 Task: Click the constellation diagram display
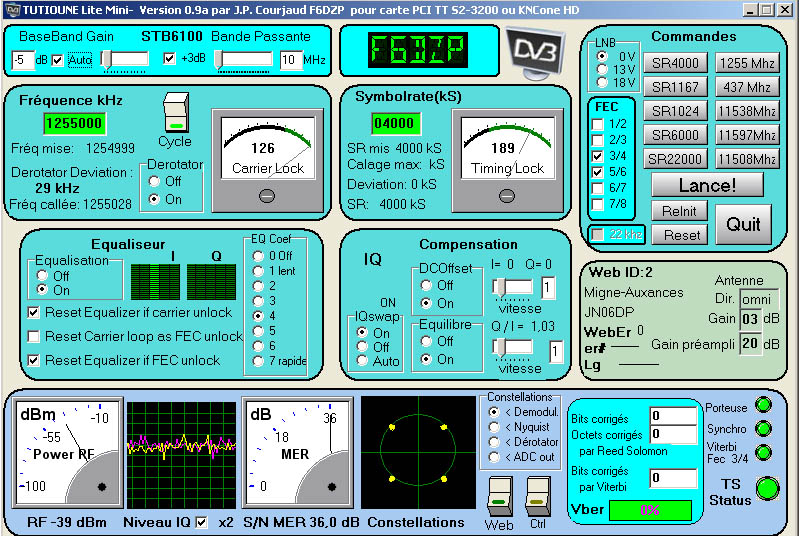point(418,453)
